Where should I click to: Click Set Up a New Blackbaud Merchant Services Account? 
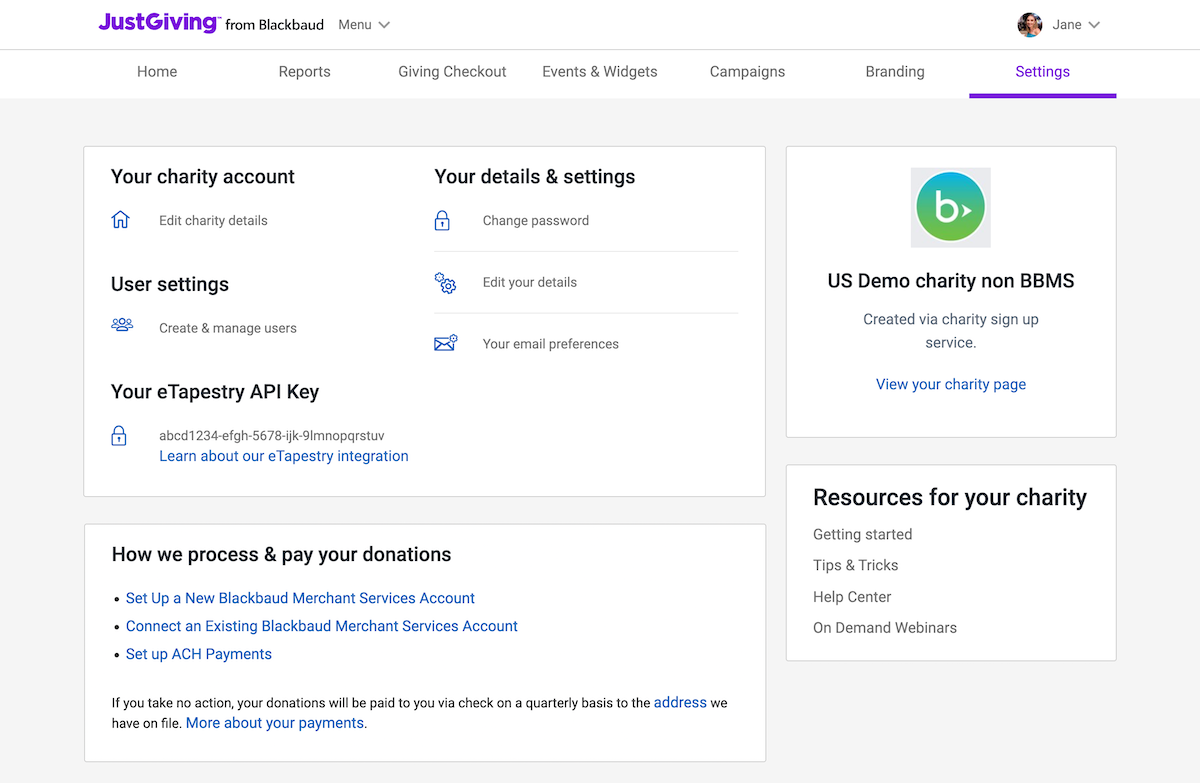(x=300, y=598)
